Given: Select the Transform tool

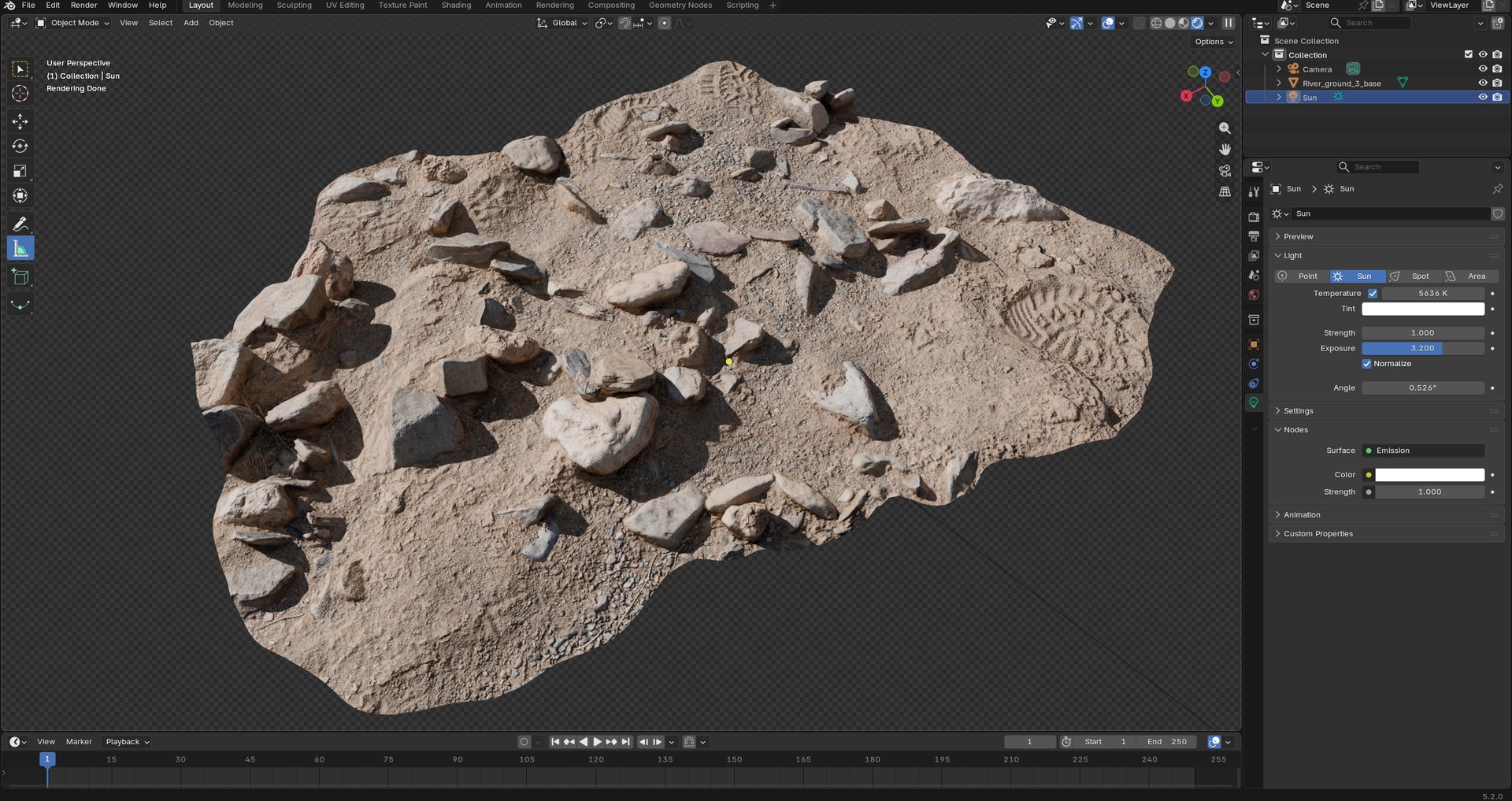Looking at the screenshot, I should (x=20, y=196).
